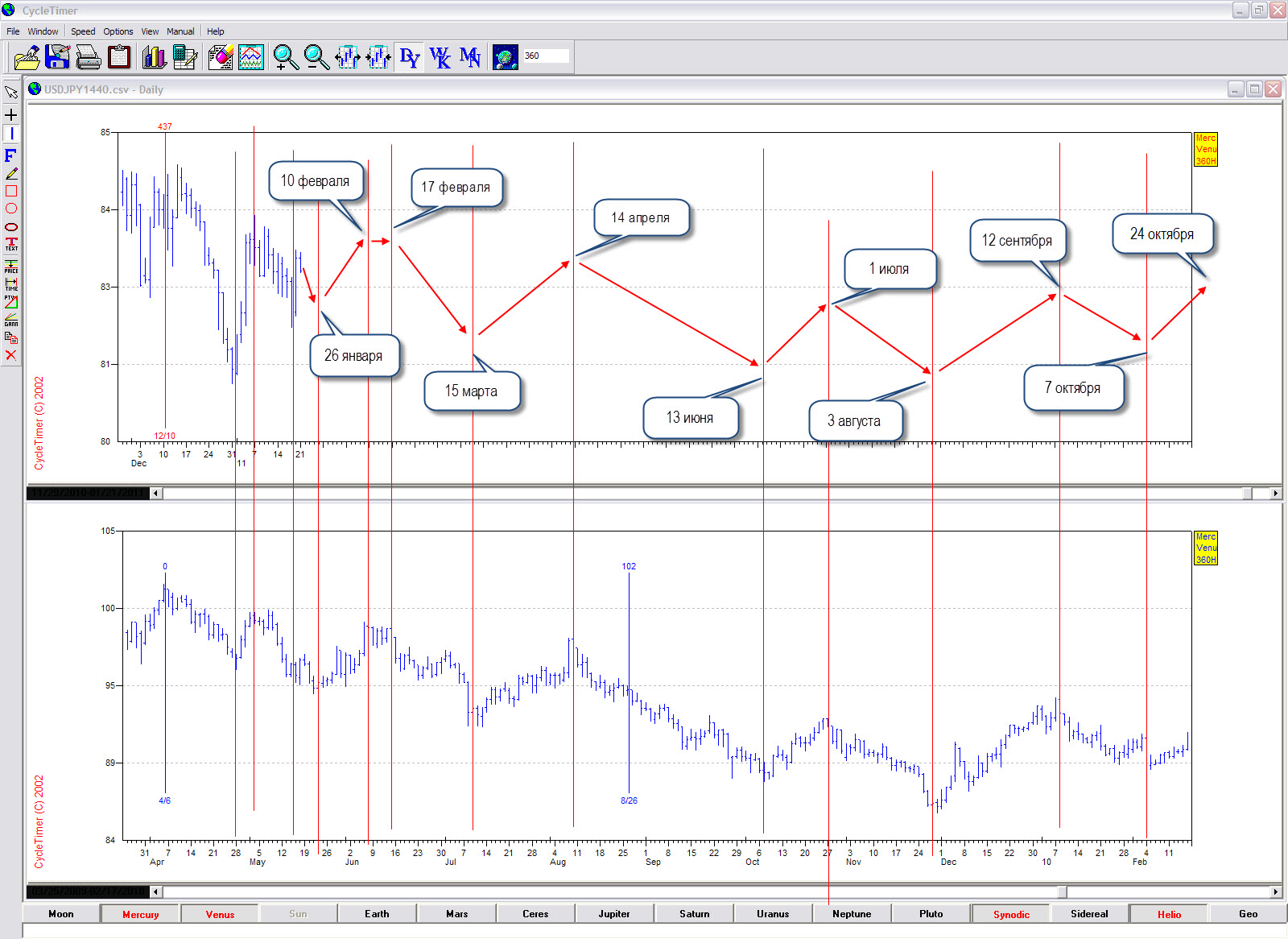Click the printer icon in toolbar
Viewport: 1288px width, 939px height.
(x=88, y=57)
